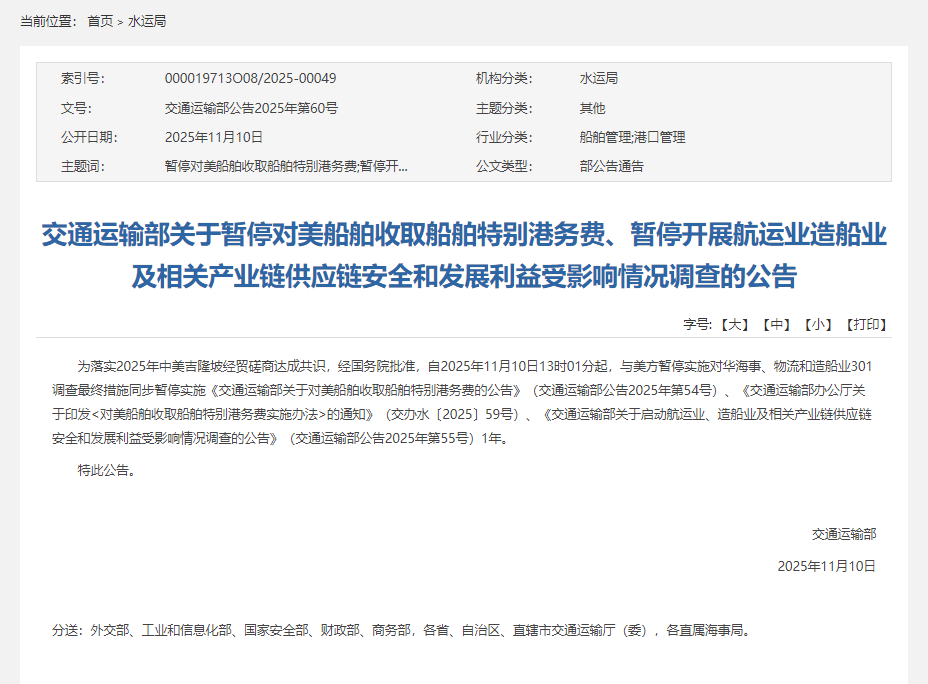Click the 分送 distribution list line
This screenshot has width=928, height=684.
(400, 630)
